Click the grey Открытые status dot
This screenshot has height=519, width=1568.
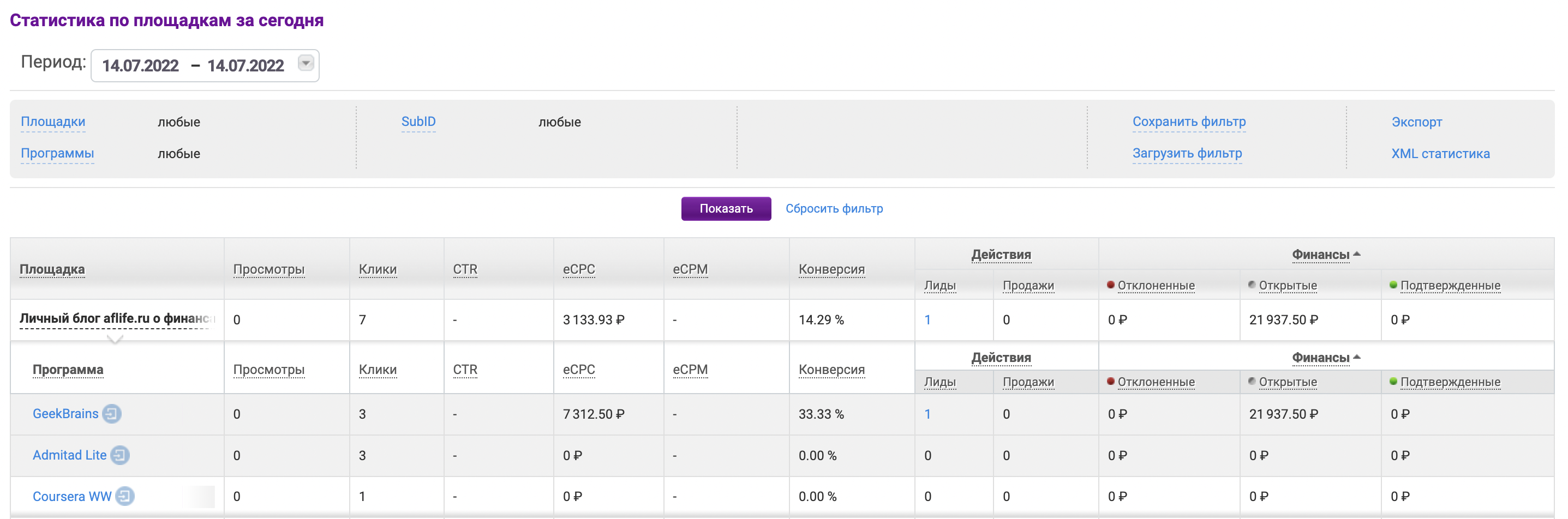(1252, 285)
